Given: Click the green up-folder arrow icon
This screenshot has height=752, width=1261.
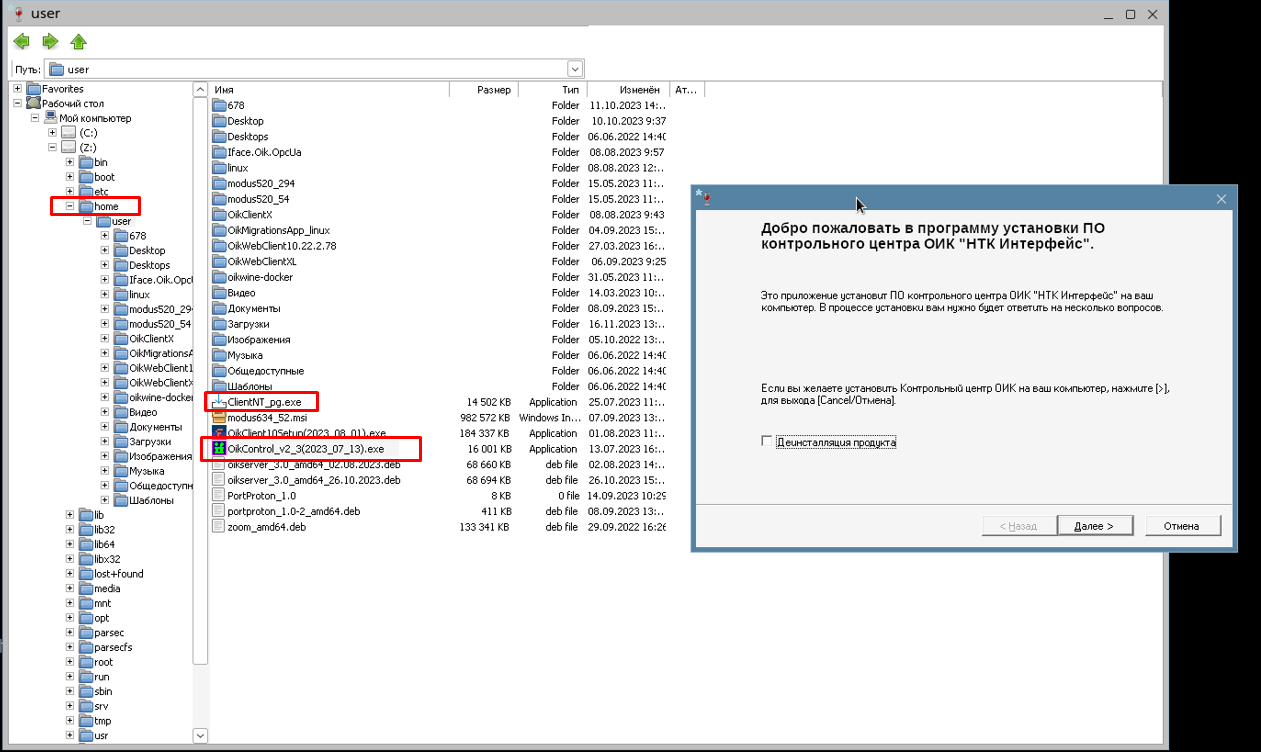Looking at the screenshot, I should [x=79, y=41].
